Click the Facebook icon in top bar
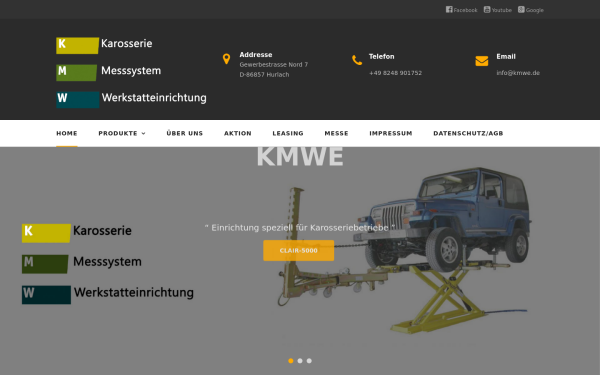 click(x=449, y=10)
